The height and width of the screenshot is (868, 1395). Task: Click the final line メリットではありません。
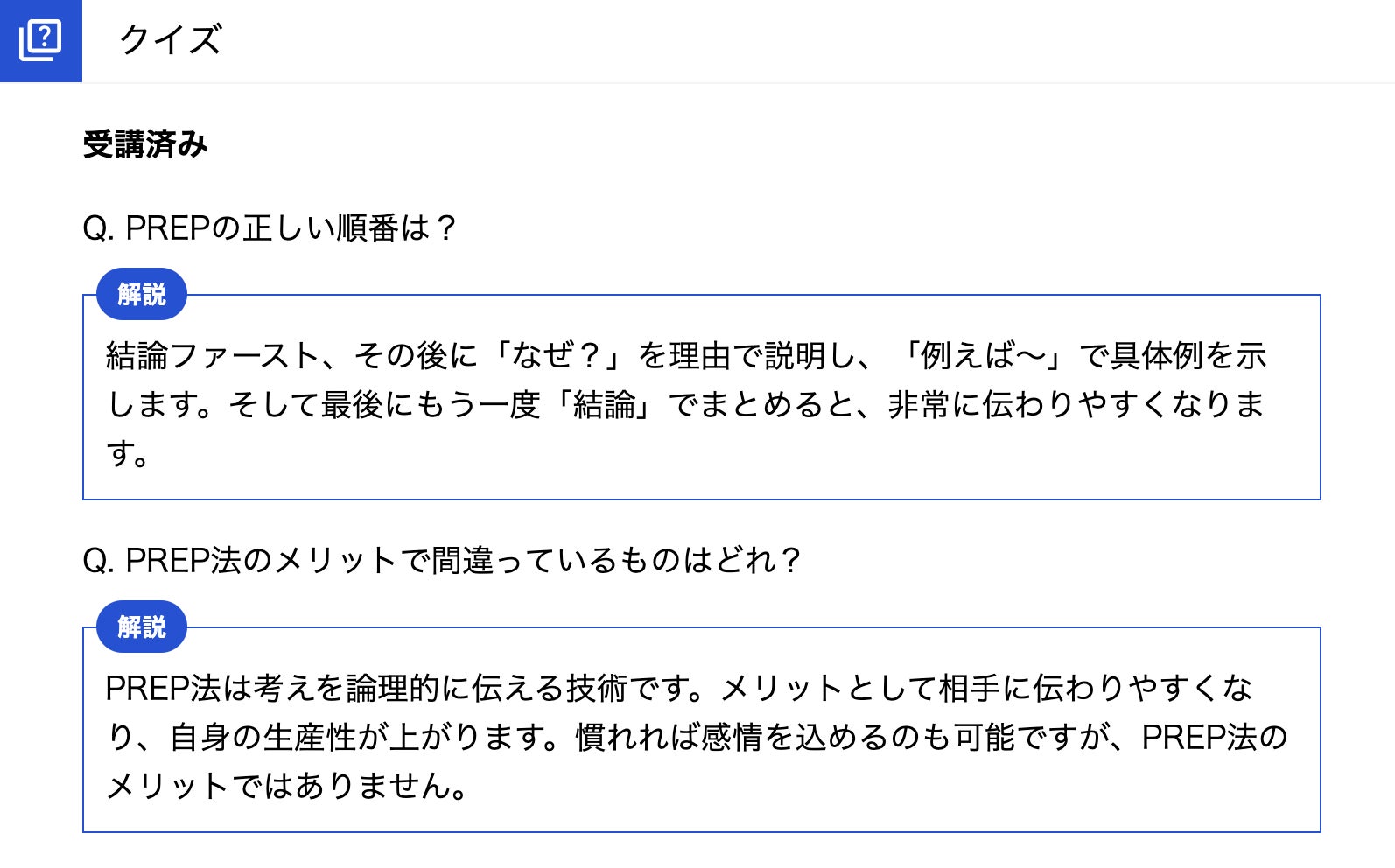pyautogui.click(x=287, y=786)
